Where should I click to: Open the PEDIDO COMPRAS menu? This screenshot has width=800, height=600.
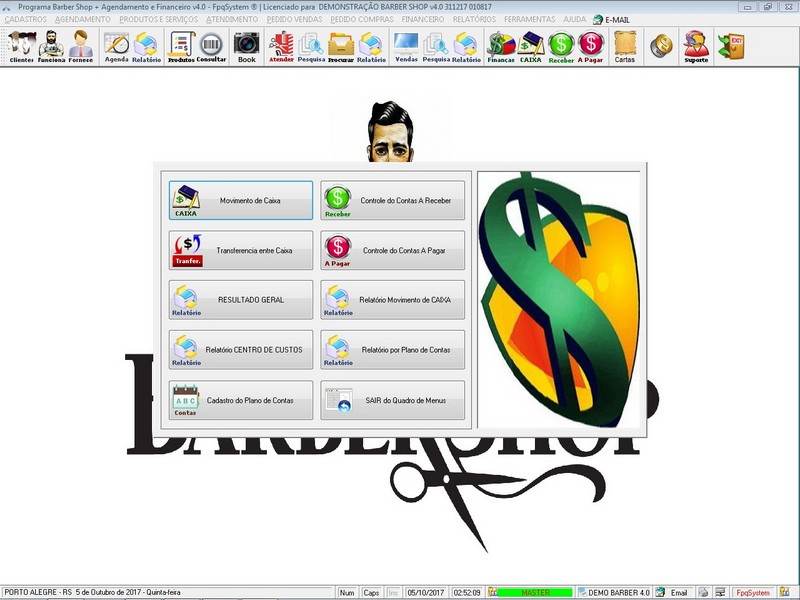[362, 19]
